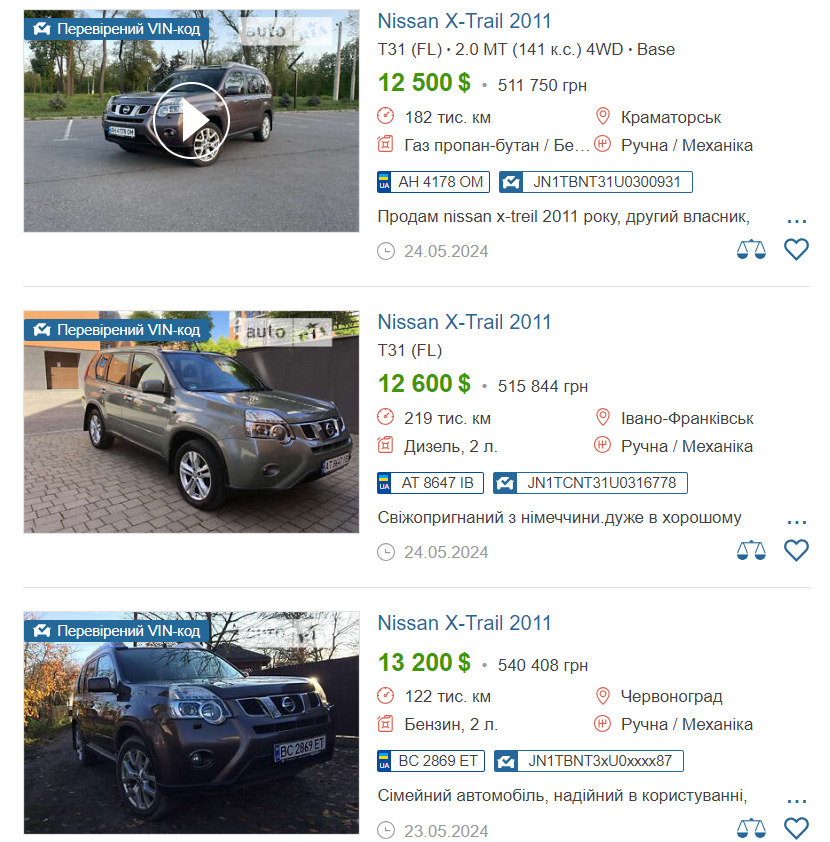Click license plate tag AH 4178 OM
The width and height of the screenshot is (830, 842).
click(x=433, y=182)
